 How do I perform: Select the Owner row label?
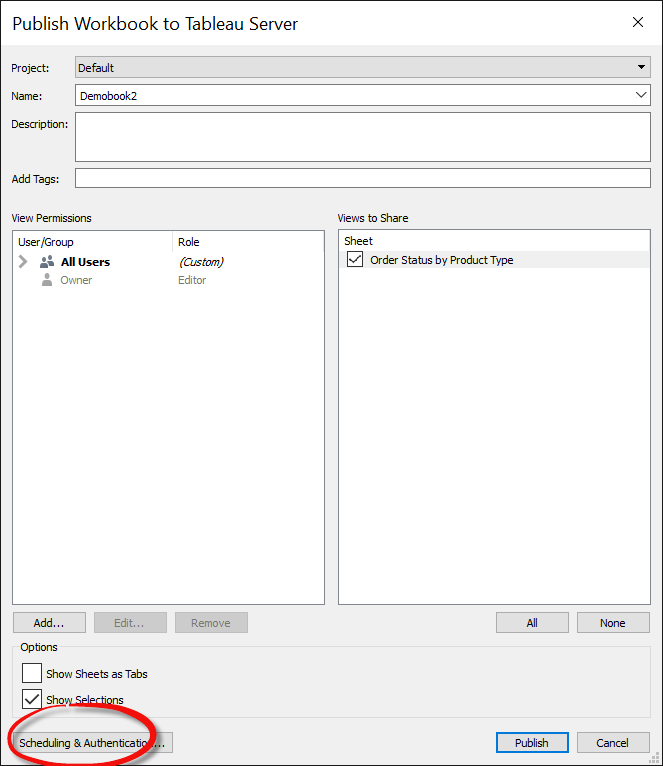pos(76,280)
